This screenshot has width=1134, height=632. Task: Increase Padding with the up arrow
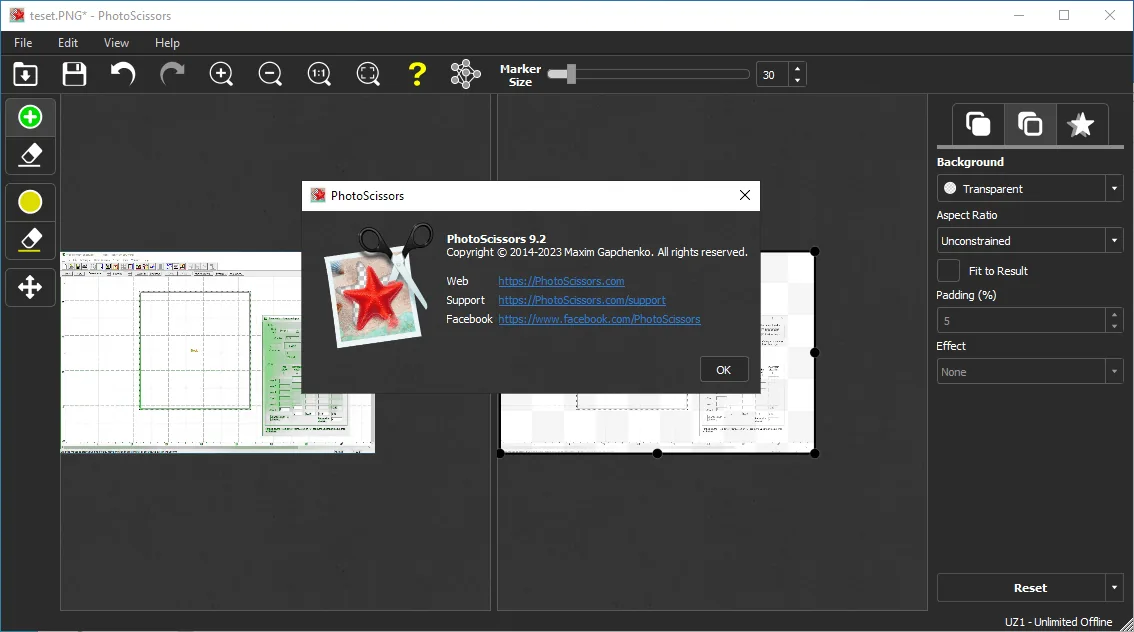click(x=1114, y=315)
